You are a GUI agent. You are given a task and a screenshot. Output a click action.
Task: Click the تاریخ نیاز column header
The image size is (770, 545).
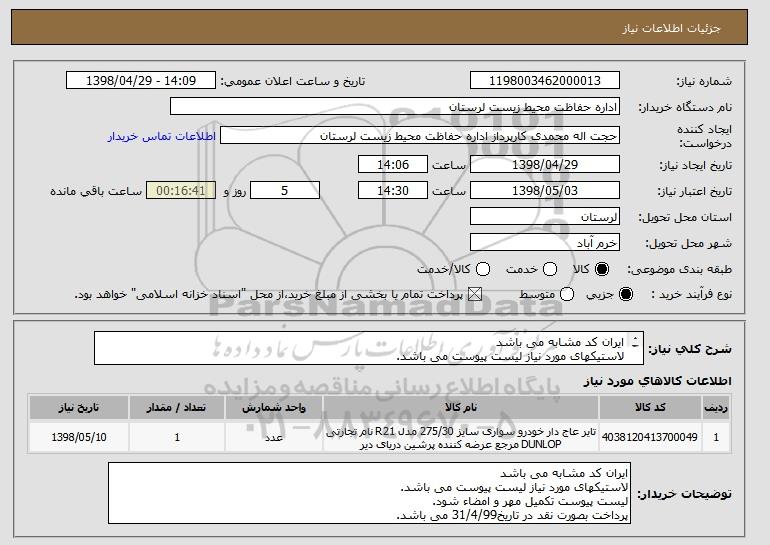(79, 408)
